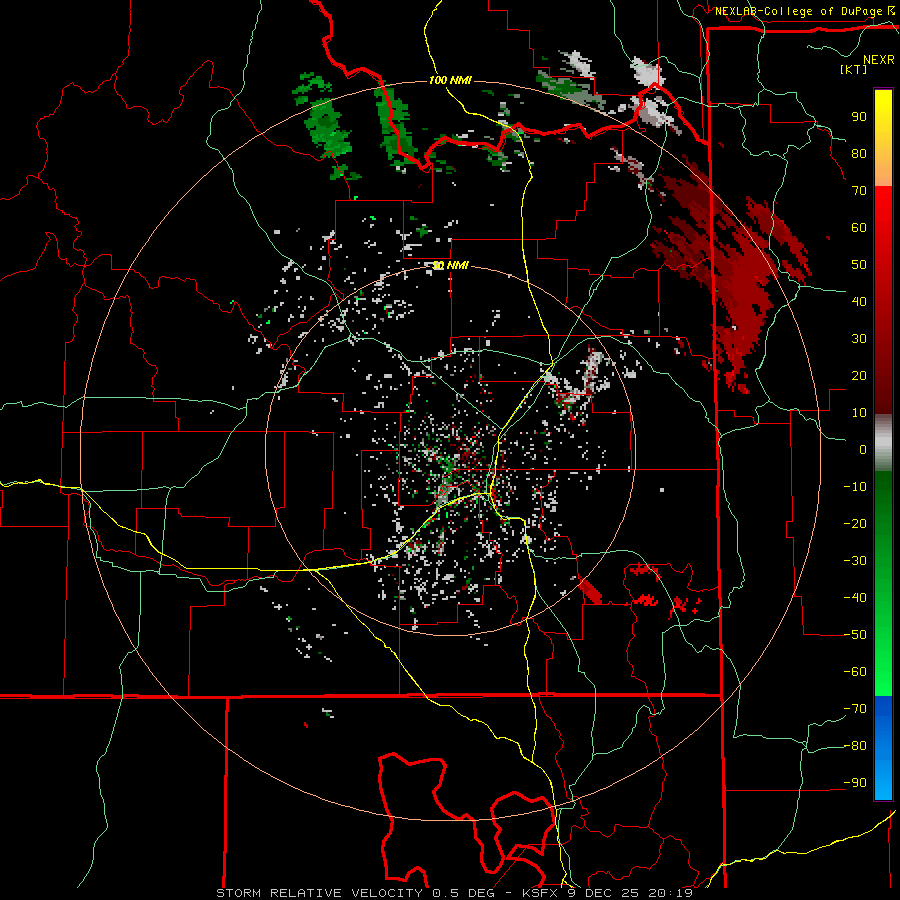Click the "50" value on the velocity scale
Screen dimensions: 900x900
[859, 265]
